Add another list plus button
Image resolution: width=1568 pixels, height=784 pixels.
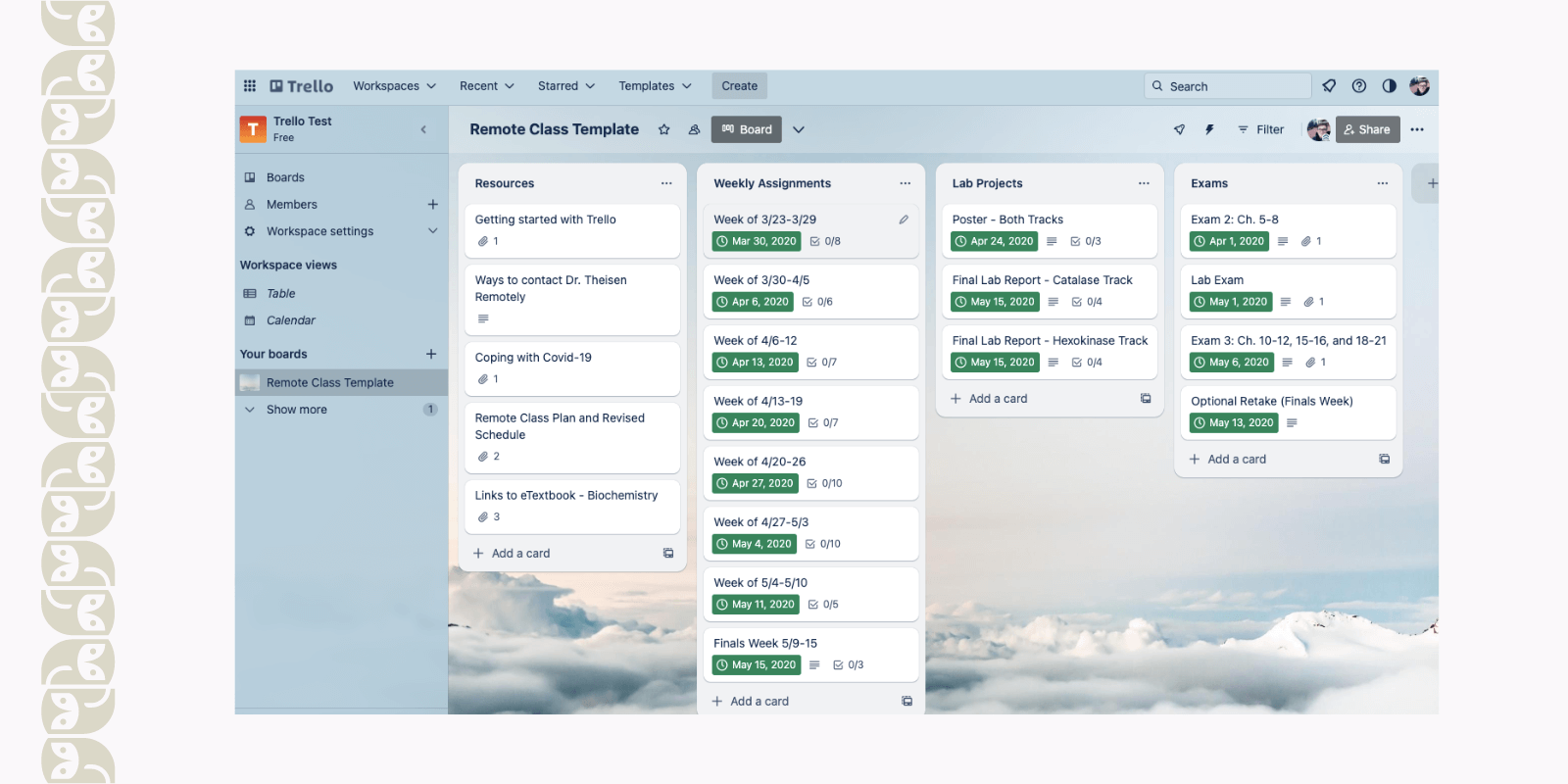click(1432, 183)
